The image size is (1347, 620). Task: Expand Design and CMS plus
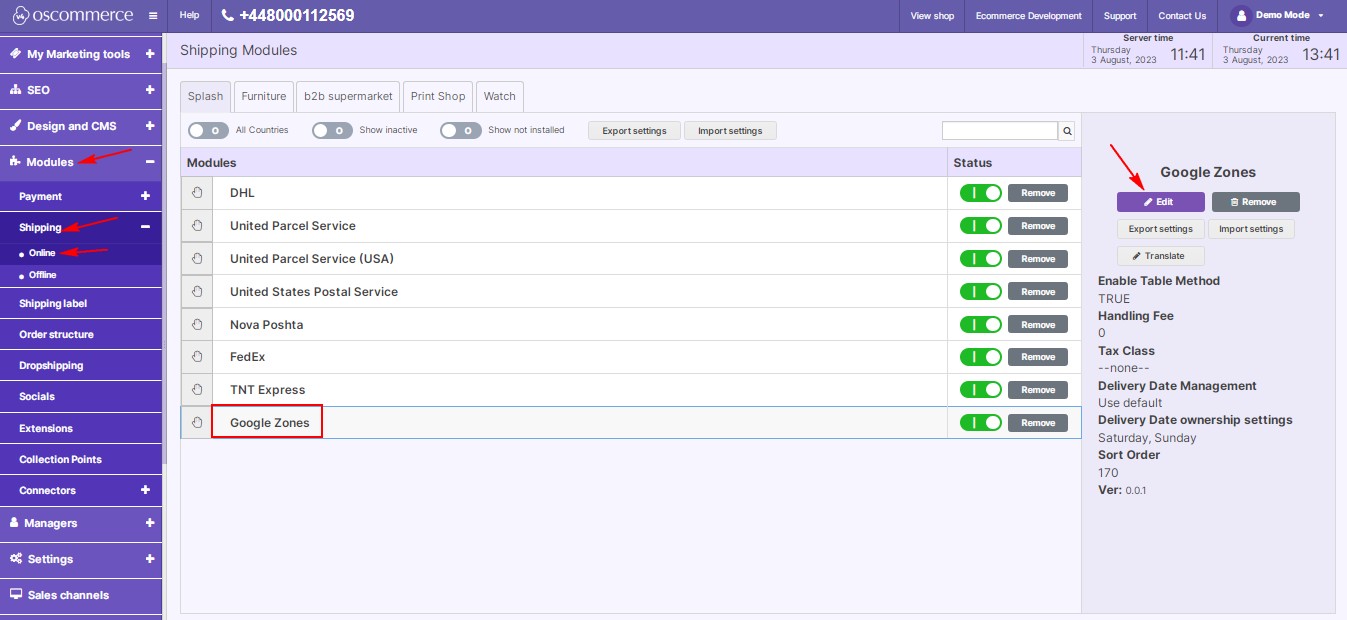[150, 126]
